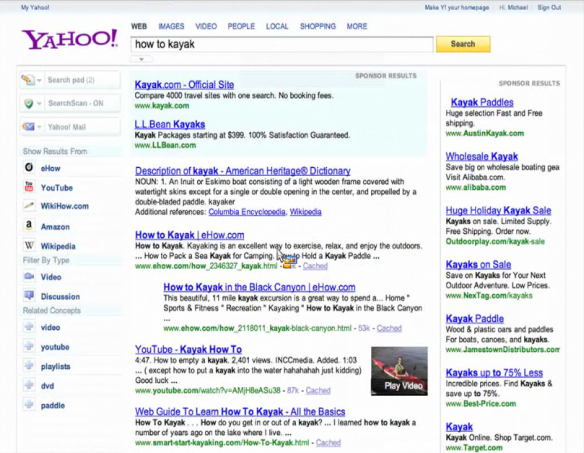Open Web Guide To Learn How To Kayak
The height and width of the screenshot is (453, 584).
tap(240, 412)
